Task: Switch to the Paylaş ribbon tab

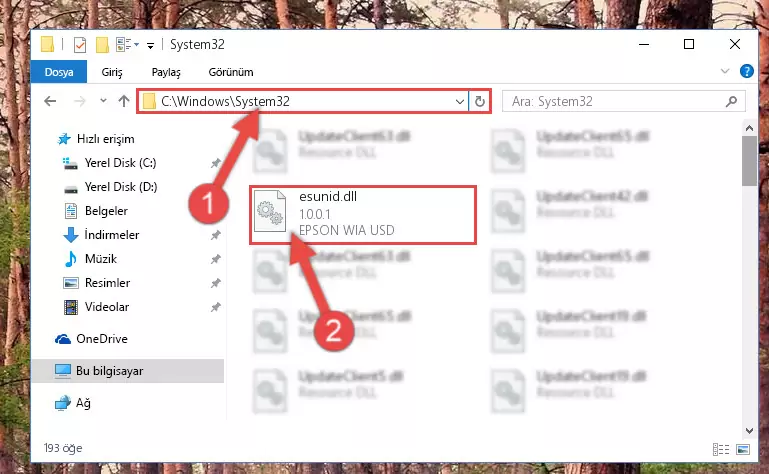Action: pos(166,72)
